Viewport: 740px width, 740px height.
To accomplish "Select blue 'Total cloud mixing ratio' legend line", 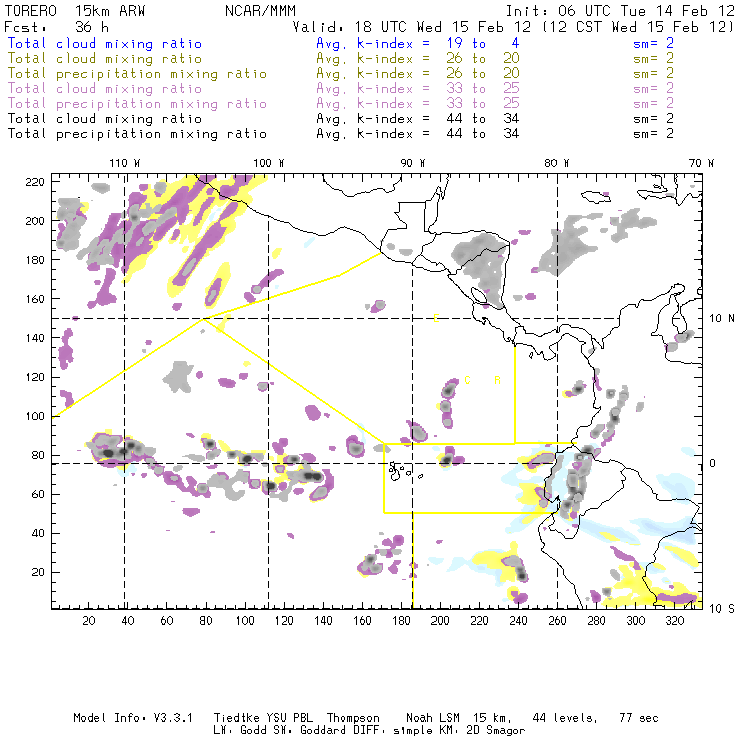I will click(105, 44).
